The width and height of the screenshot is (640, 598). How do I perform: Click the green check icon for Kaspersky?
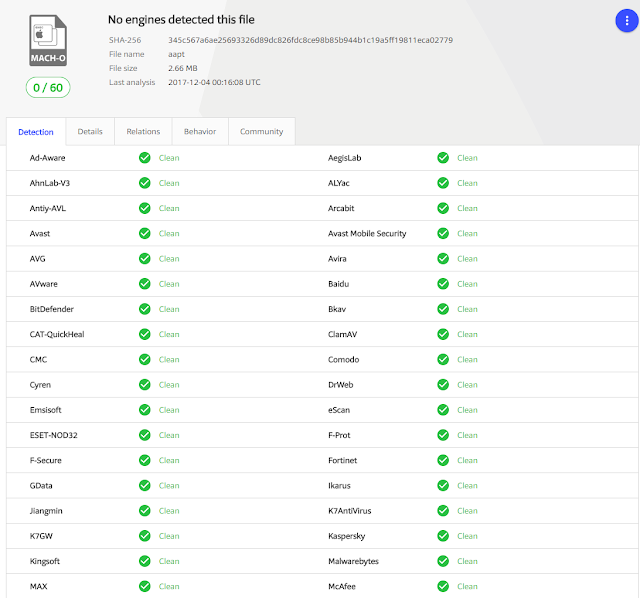[443, 536]
